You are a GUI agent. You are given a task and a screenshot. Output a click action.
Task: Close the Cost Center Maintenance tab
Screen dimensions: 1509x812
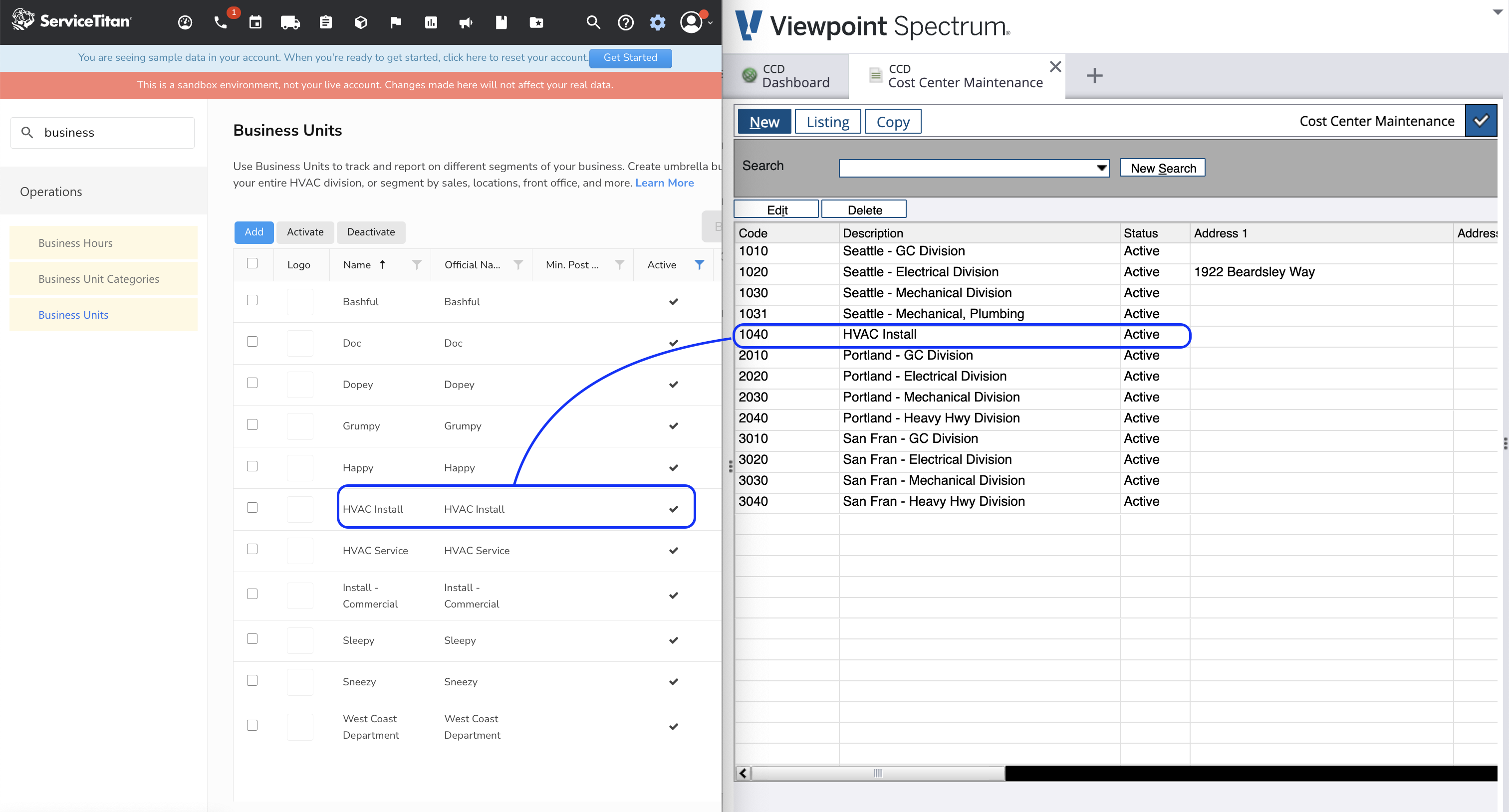point(1055,67)
